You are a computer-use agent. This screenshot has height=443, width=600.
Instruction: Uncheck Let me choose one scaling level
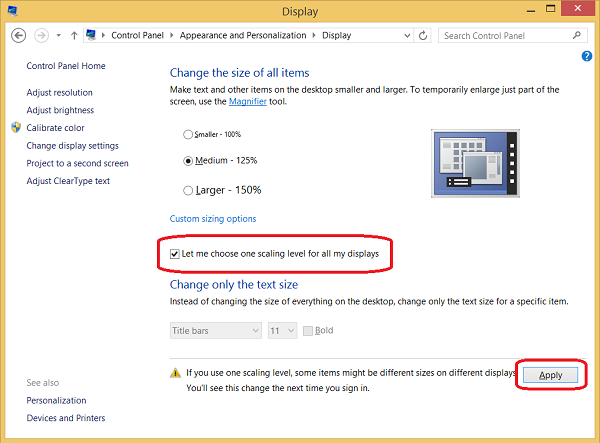tap(176, 254)
